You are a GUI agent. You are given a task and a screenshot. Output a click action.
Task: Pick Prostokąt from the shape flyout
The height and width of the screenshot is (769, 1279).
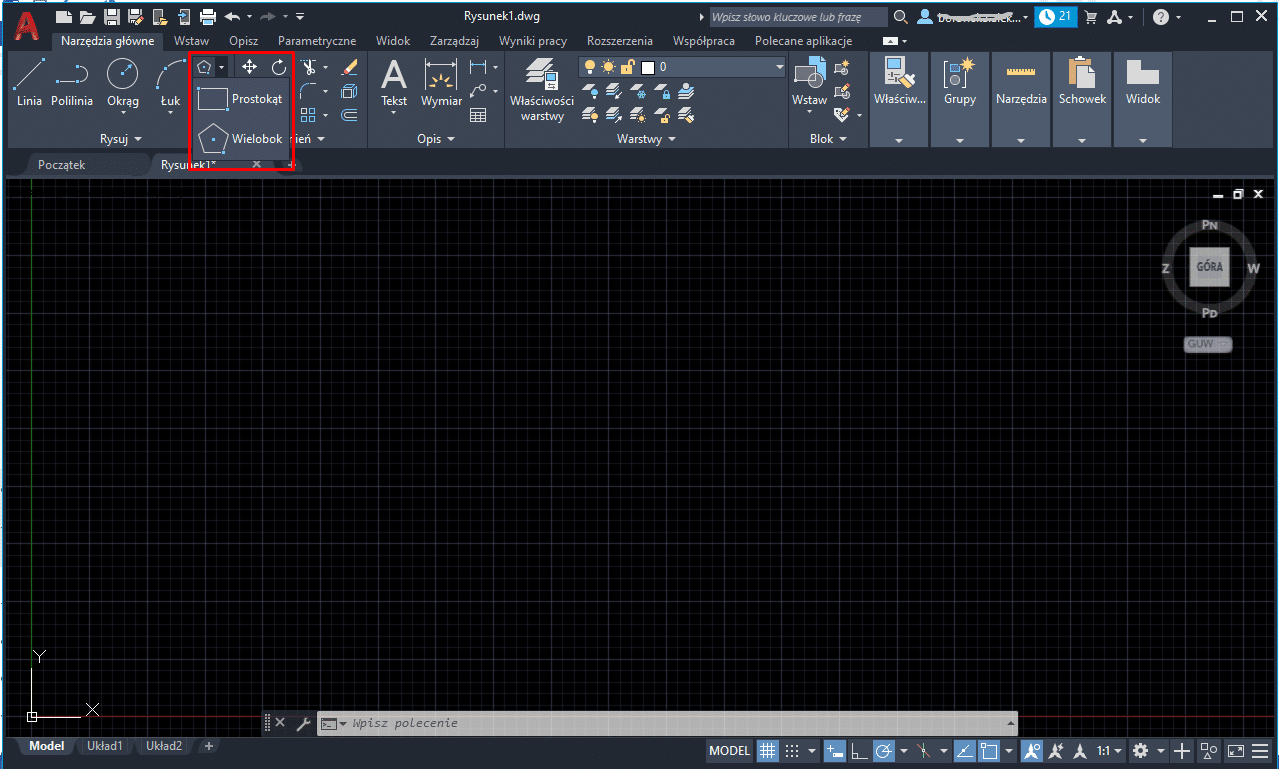241,99
